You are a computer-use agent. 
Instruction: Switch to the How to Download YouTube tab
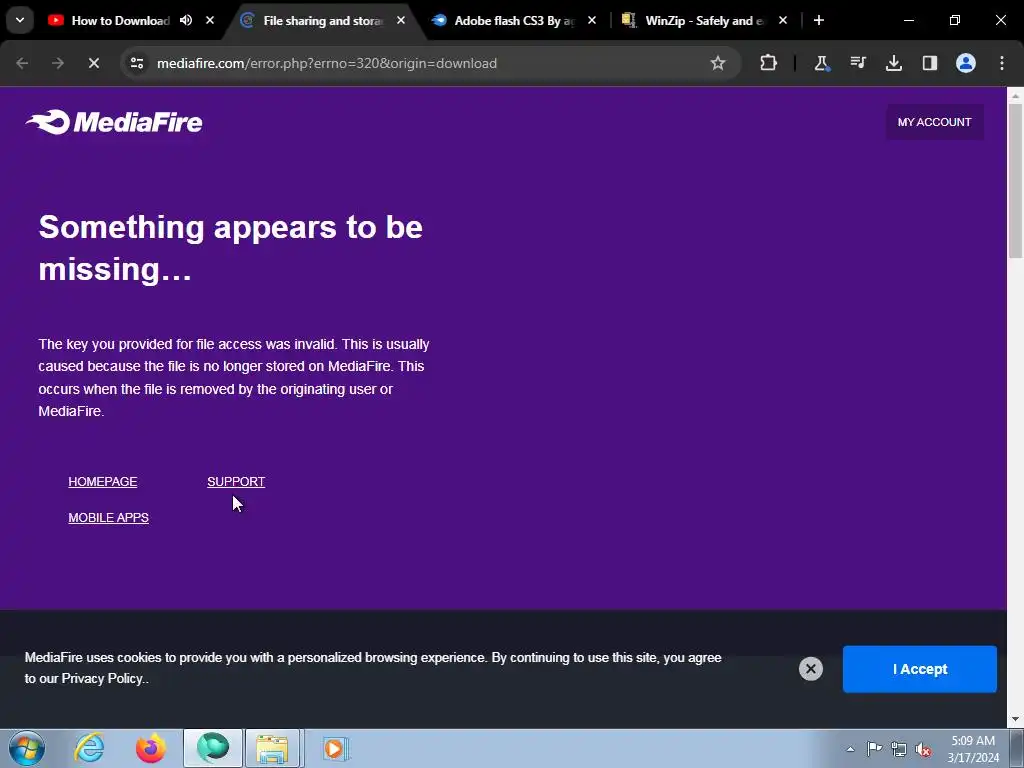[x=120, y=21]
